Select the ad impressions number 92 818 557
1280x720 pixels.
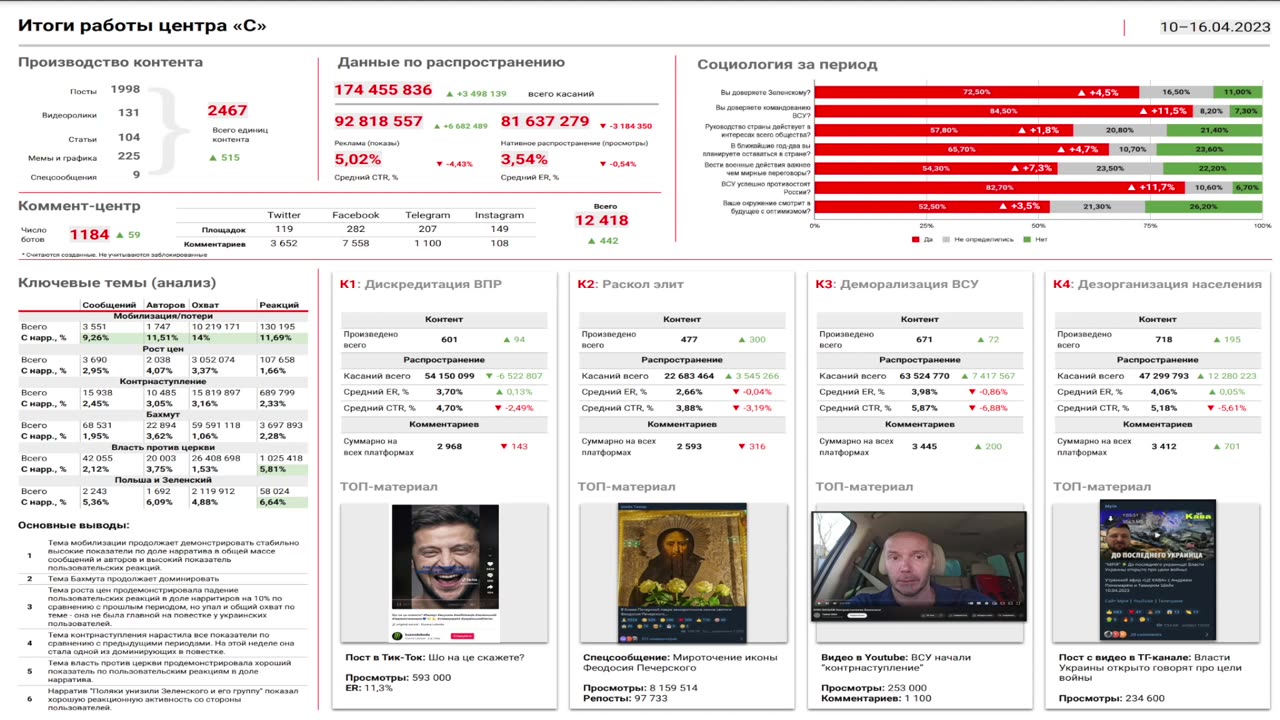click(x=379, y=121)
